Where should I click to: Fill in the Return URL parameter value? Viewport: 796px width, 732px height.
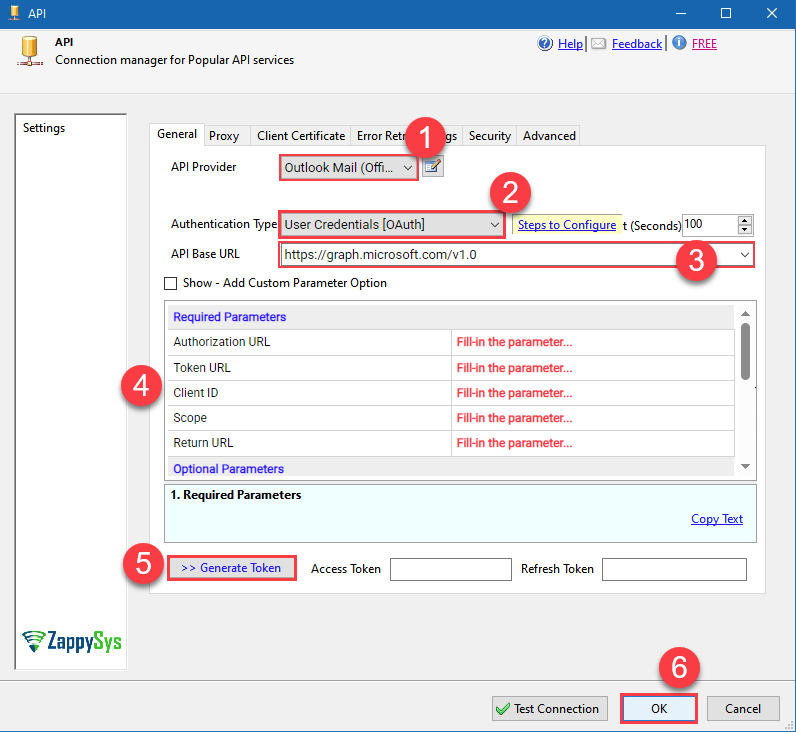pyautogui.click(x=592, y=443)
